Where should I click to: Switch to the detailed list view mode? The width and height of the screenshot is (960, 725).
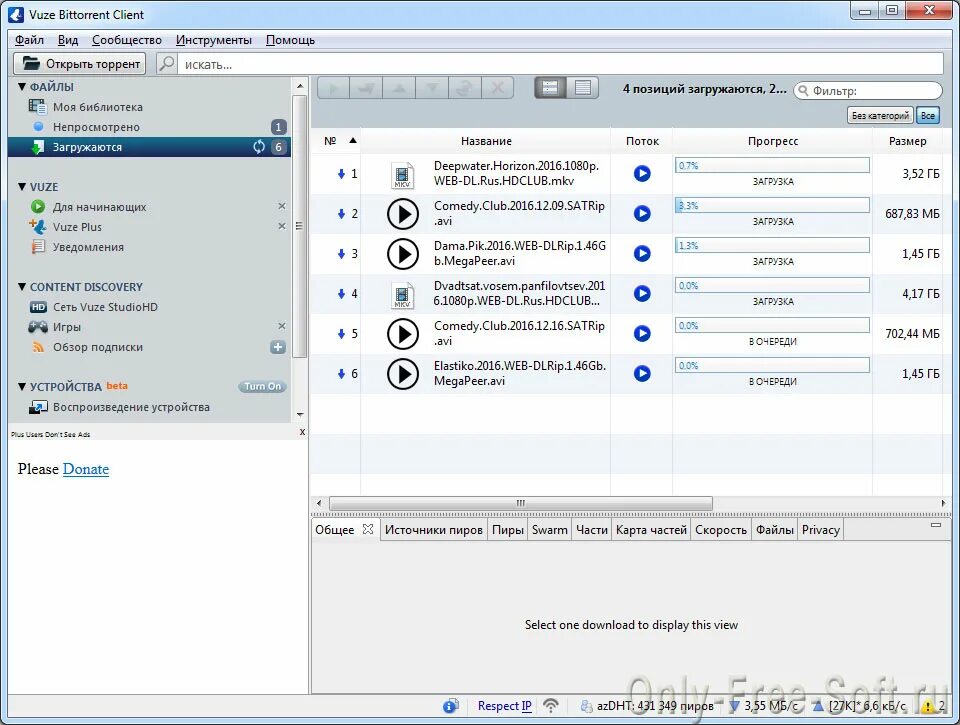click(550, 88)
